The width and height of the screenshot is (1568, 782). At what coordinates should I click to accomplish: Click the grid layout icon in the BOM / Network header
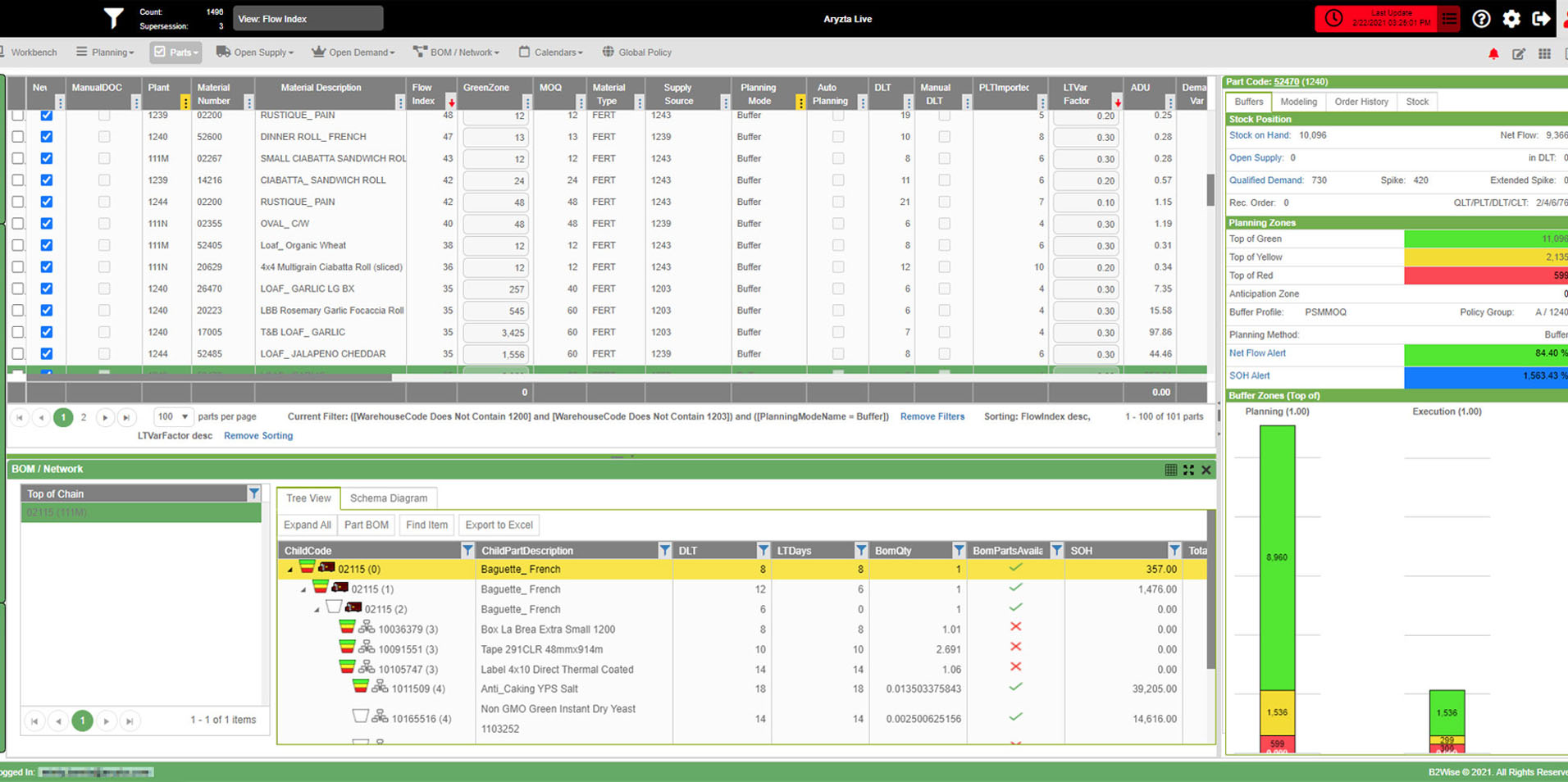(1171, 470)
